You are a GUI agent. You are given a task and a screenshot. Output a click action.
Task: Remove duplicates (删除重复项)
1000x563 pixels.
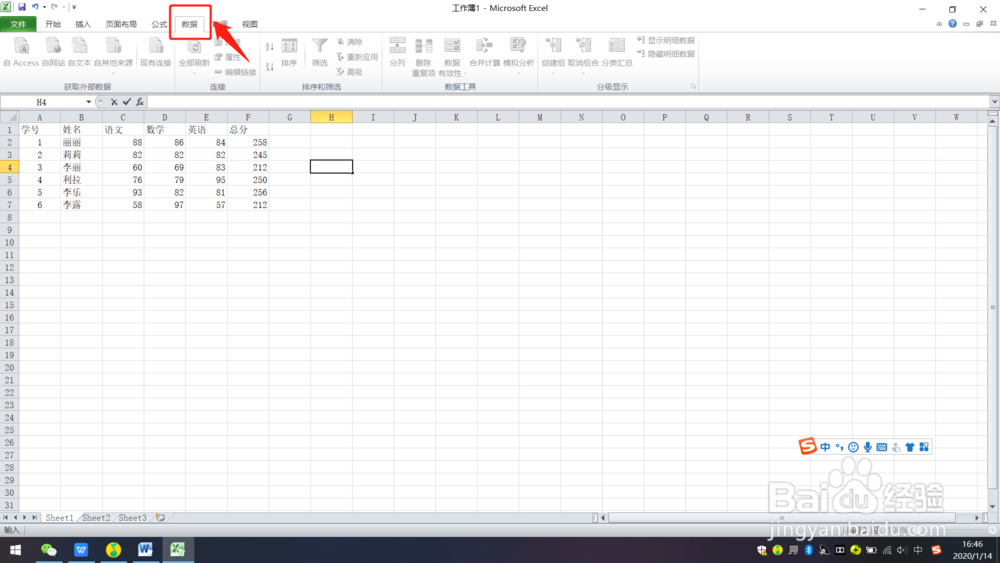423,57
